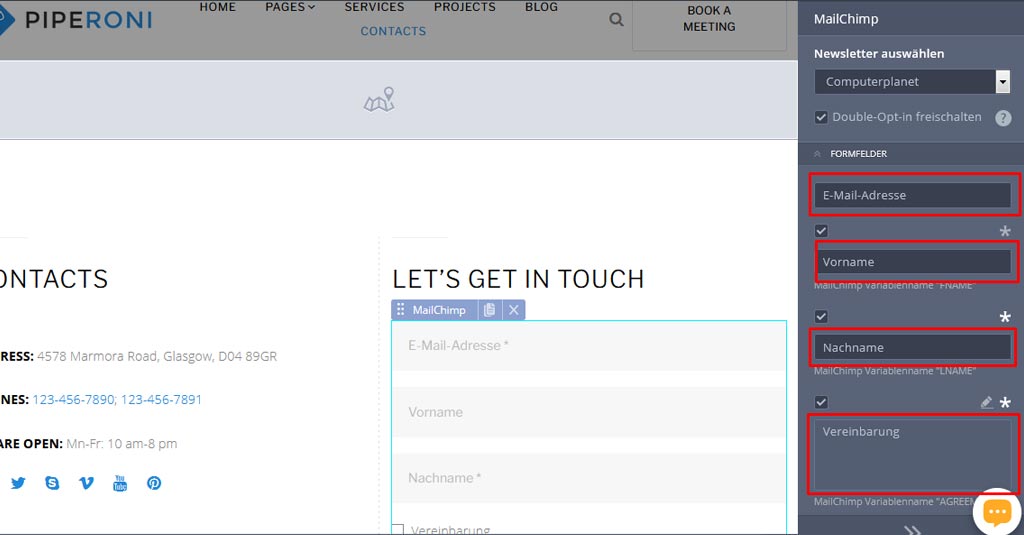This screenshot has height=535, width=1024.
Task: Click the search magnifier icon in header
Action: (x=616, y=19)
